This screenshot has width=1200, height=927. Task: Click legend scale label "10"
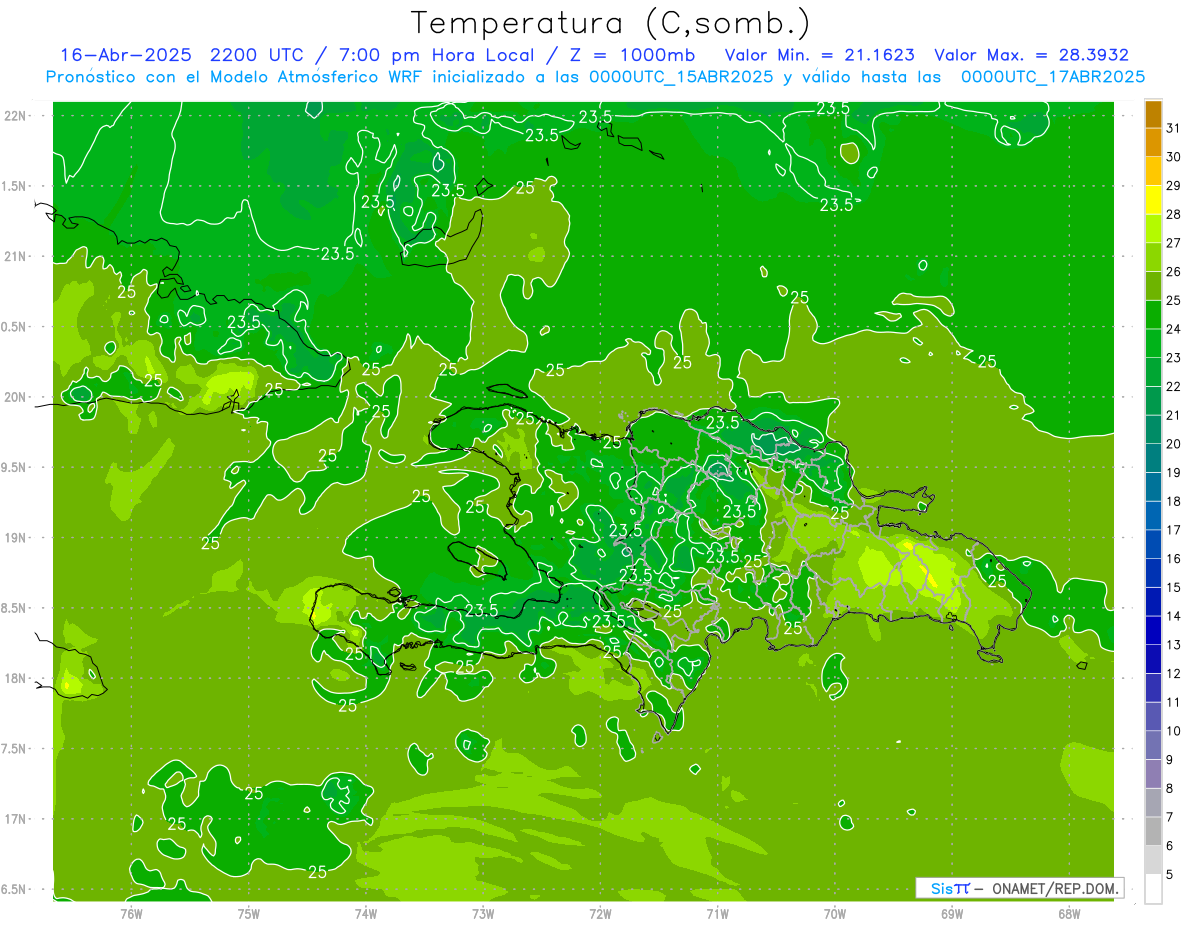(x=1174, y=731)
